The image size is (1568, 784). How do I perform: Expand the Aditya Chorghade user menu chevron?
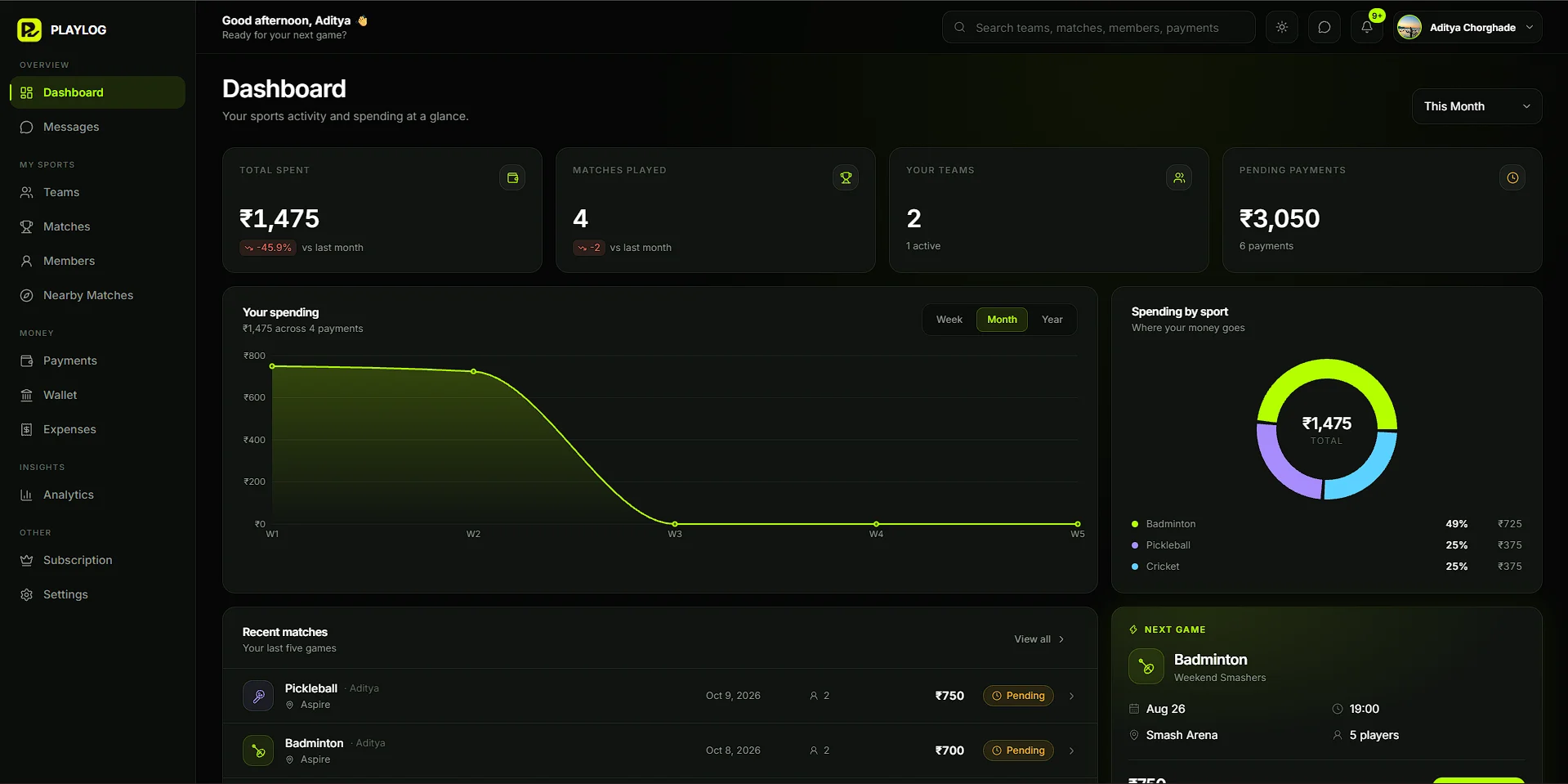1530,27
